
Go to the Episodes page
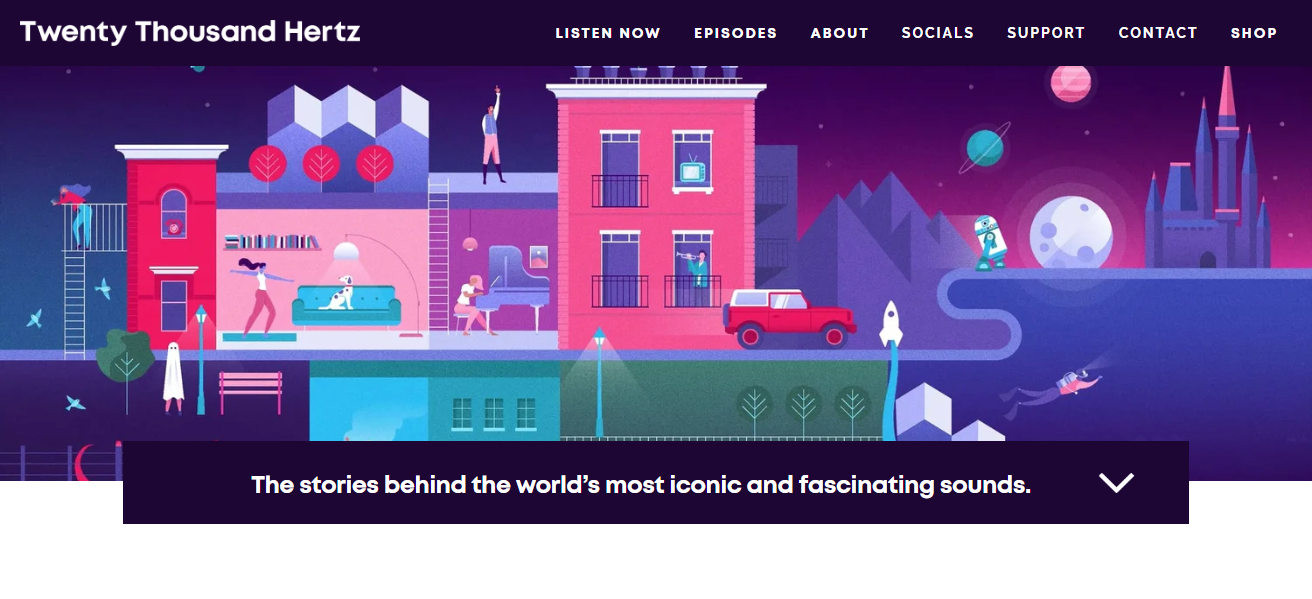click(736, 33)
